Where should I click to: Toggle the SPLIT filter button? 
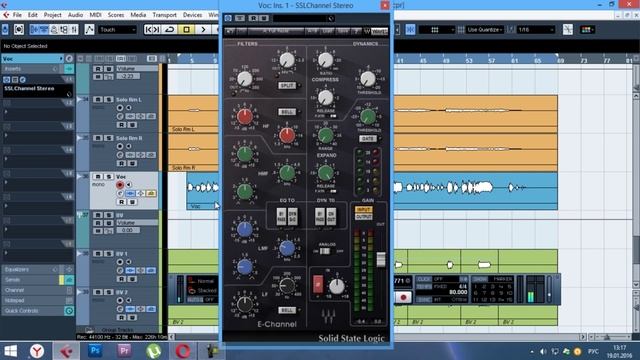287,85
